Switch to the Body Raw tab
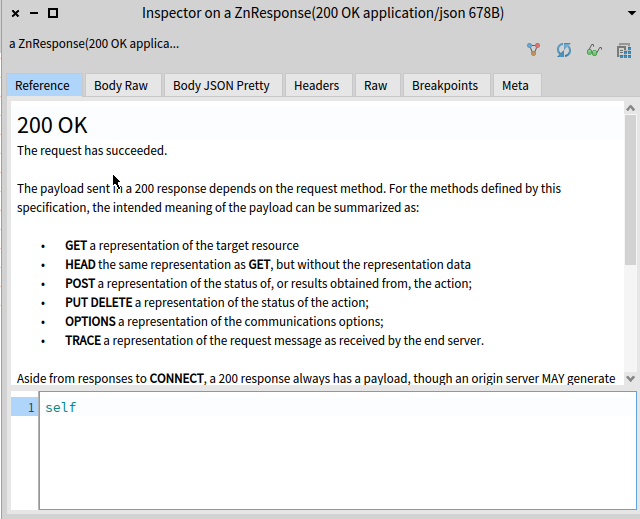This screenshot has height=519, width=640. [123, 85]
